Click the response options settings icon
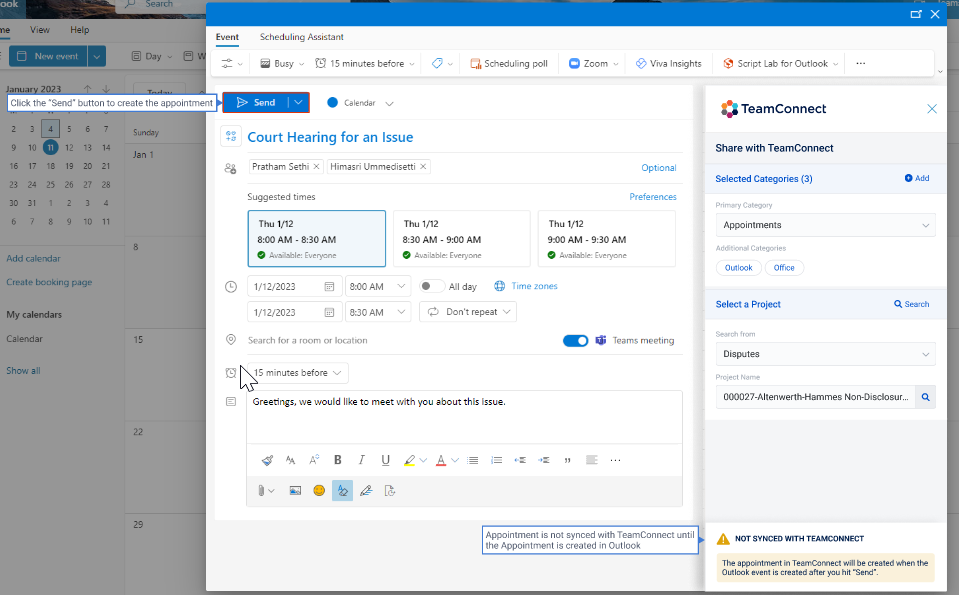 pyautogui.click(x=227, y=64)
